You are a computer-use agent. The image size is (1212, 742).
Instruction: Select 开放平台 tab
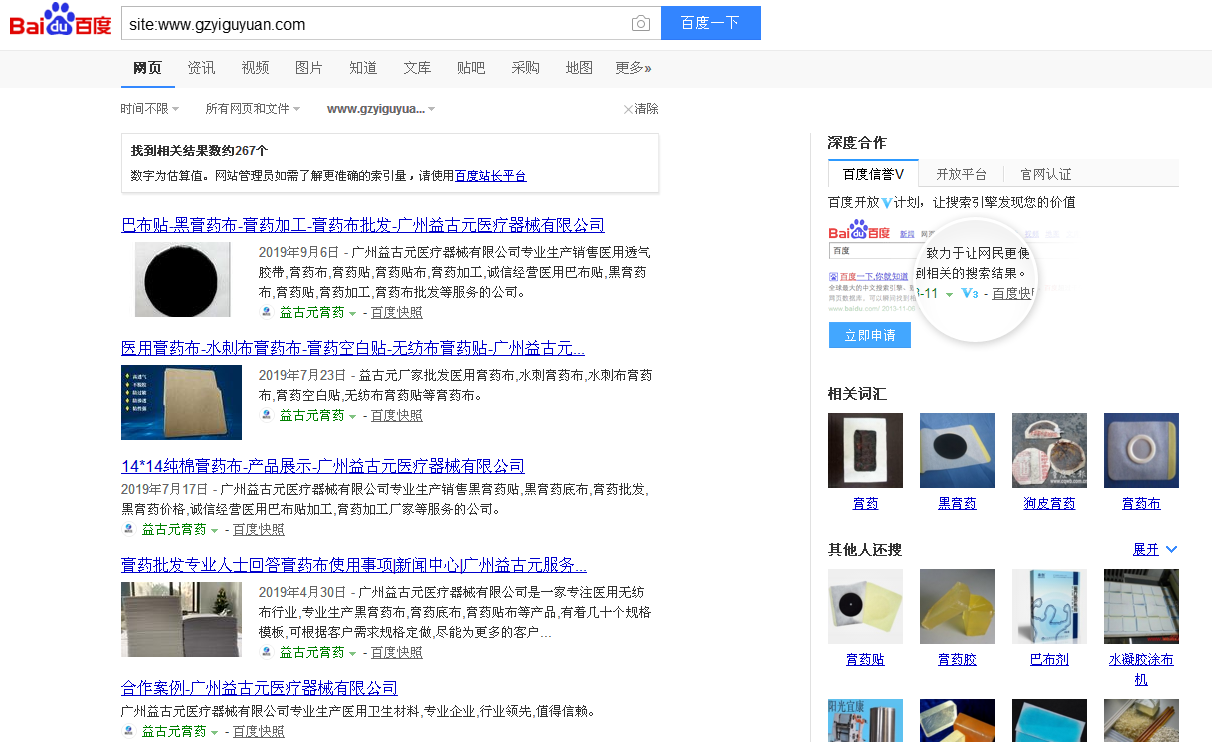961,174
